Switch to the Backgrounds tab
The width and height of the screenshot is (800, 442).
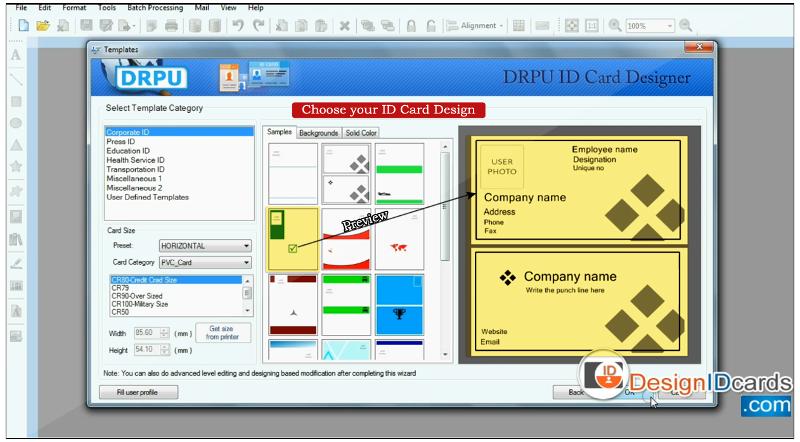pos(318,133)
